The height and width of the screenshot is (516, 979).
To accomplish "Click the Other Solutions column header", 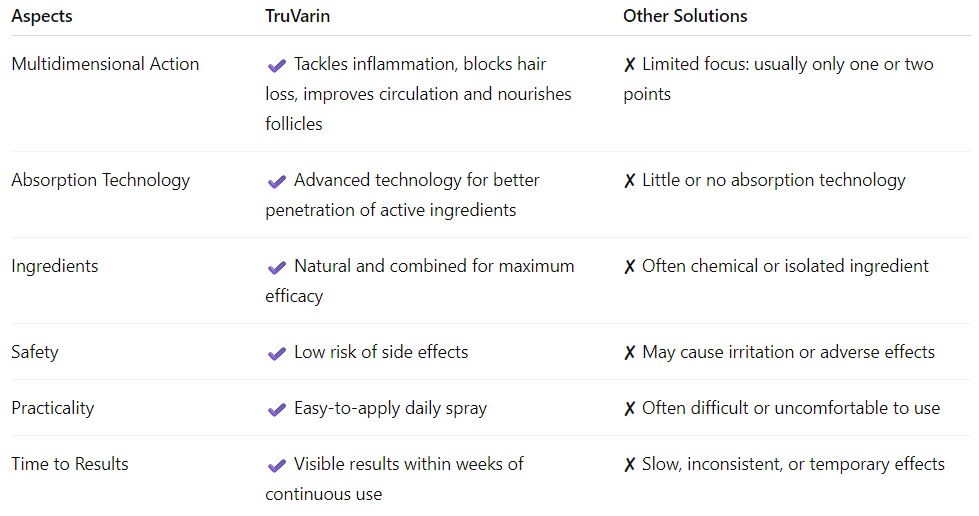I will point(685,16).
